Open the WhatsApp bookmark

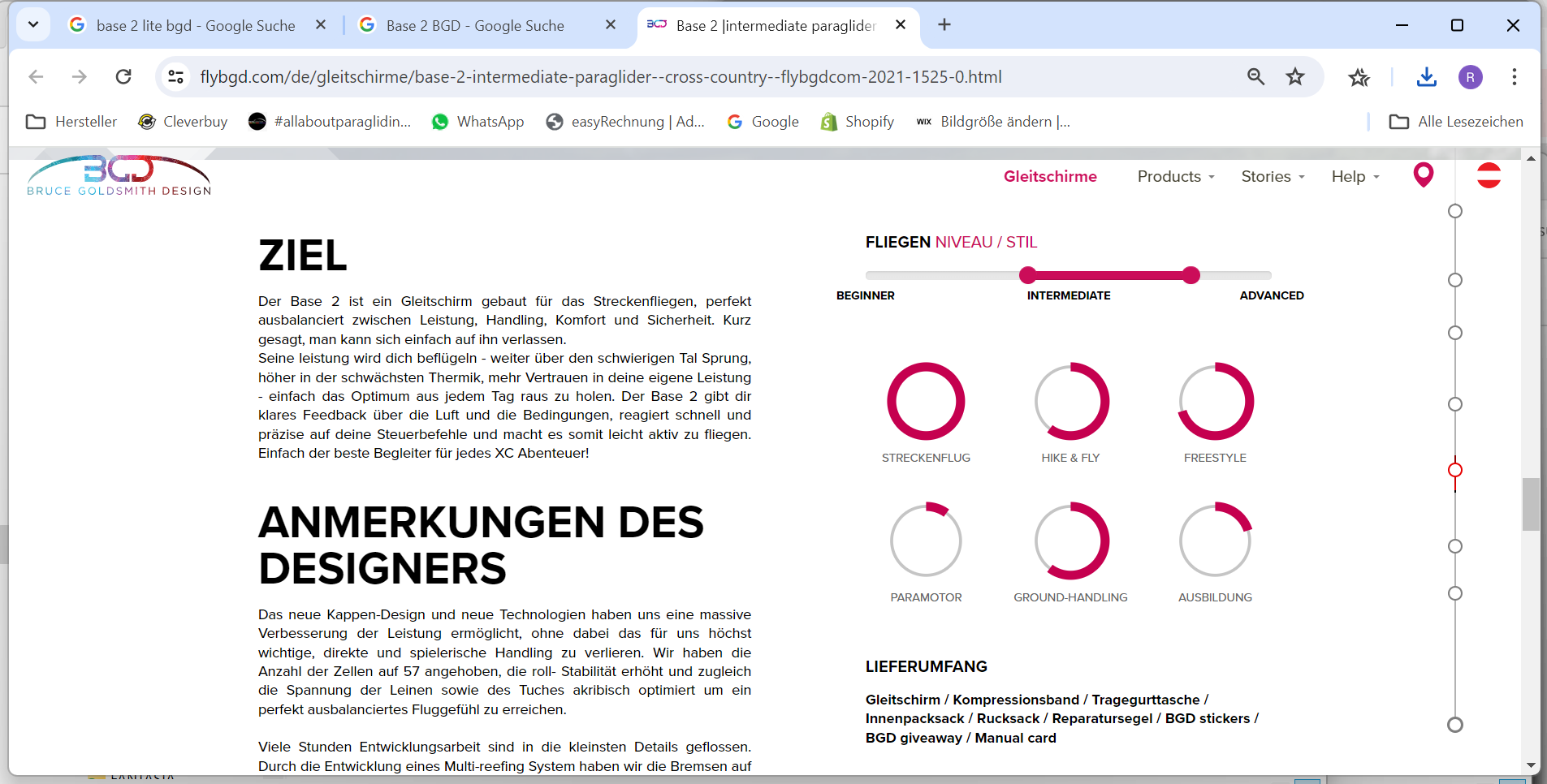[477, 122]
